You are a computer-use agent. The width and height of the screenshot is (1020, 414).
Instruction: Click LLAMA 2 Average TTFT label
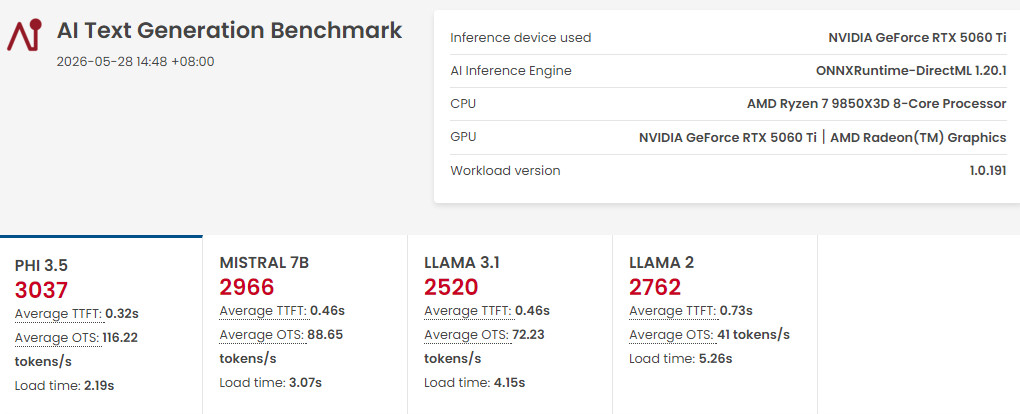coord(674,310)
